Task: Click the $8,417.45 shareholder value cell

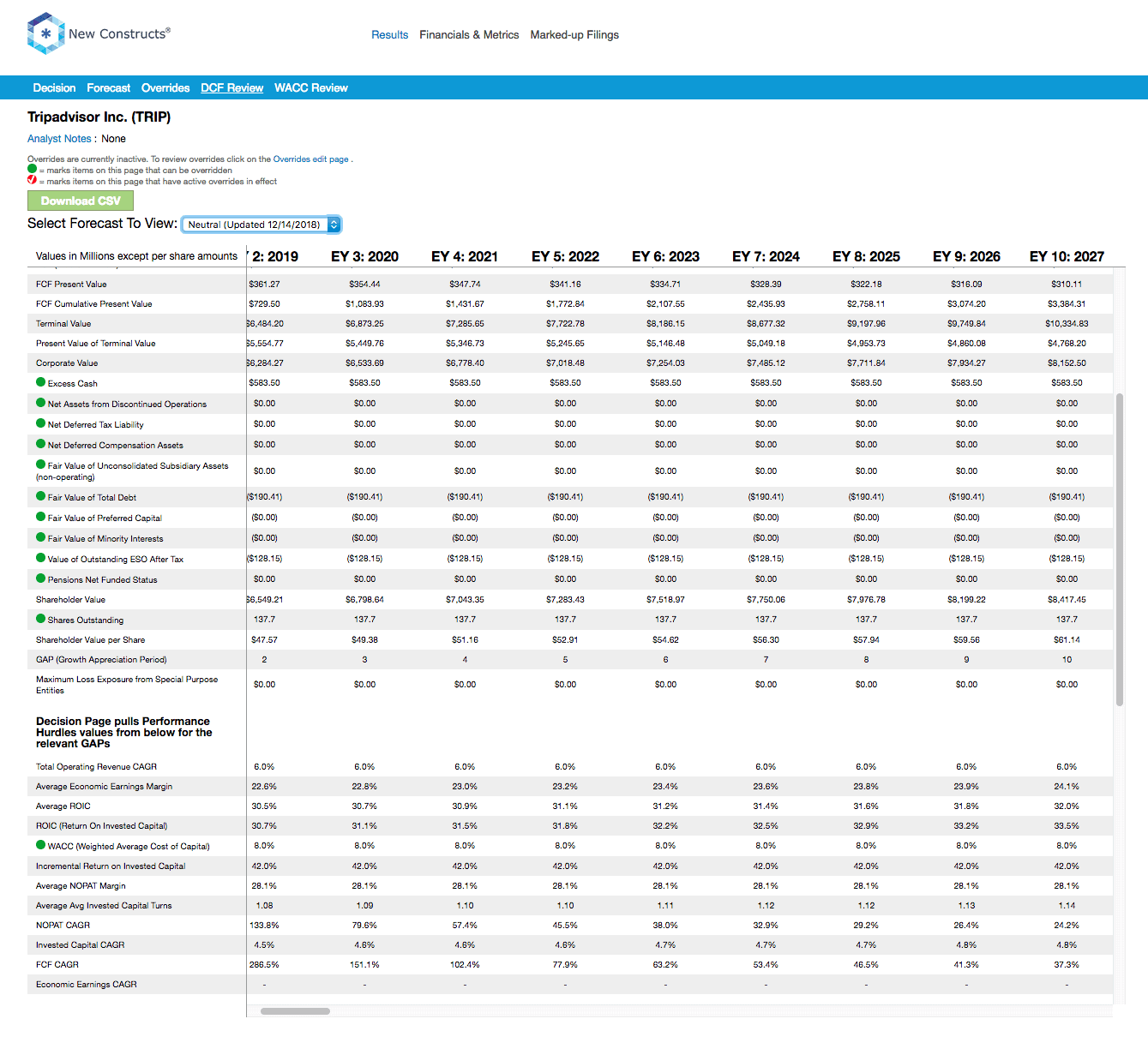Action: click(1067, 600)
